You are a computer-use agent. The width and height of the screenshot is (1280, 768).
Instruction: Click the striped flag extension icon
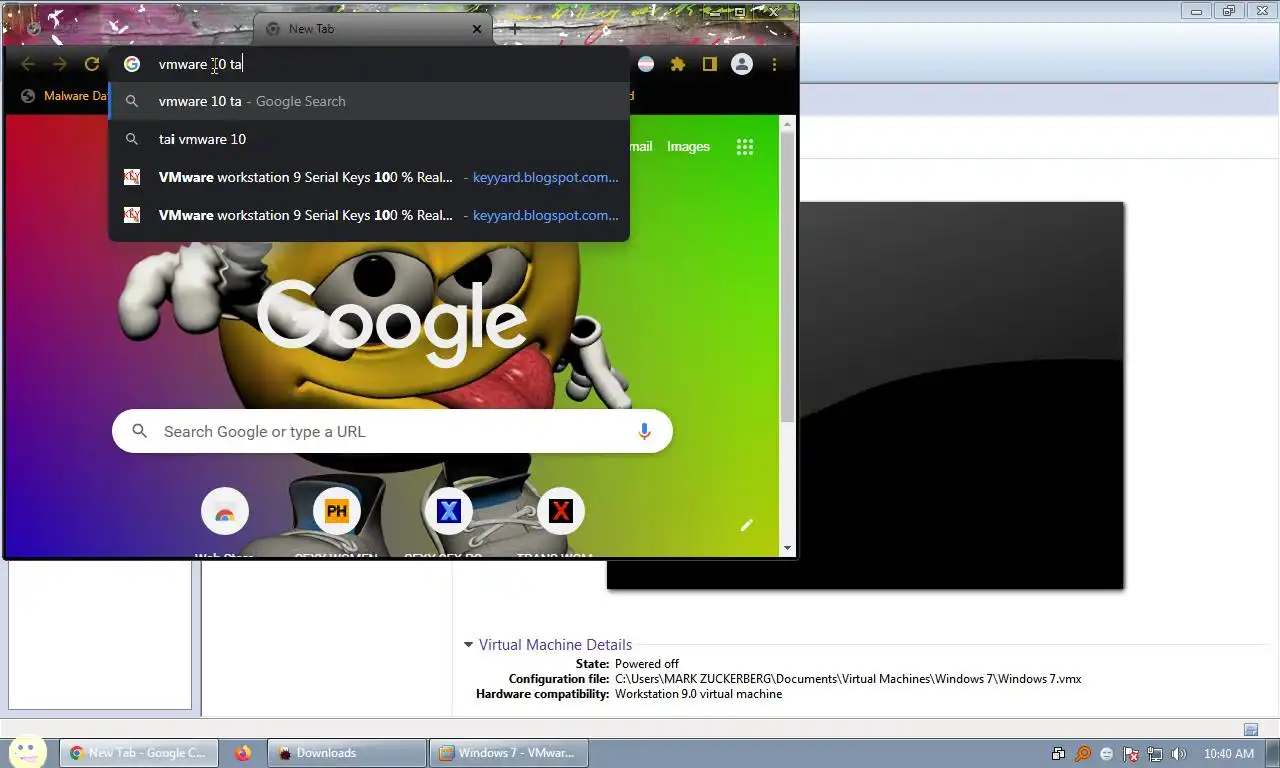pos(647,64)
